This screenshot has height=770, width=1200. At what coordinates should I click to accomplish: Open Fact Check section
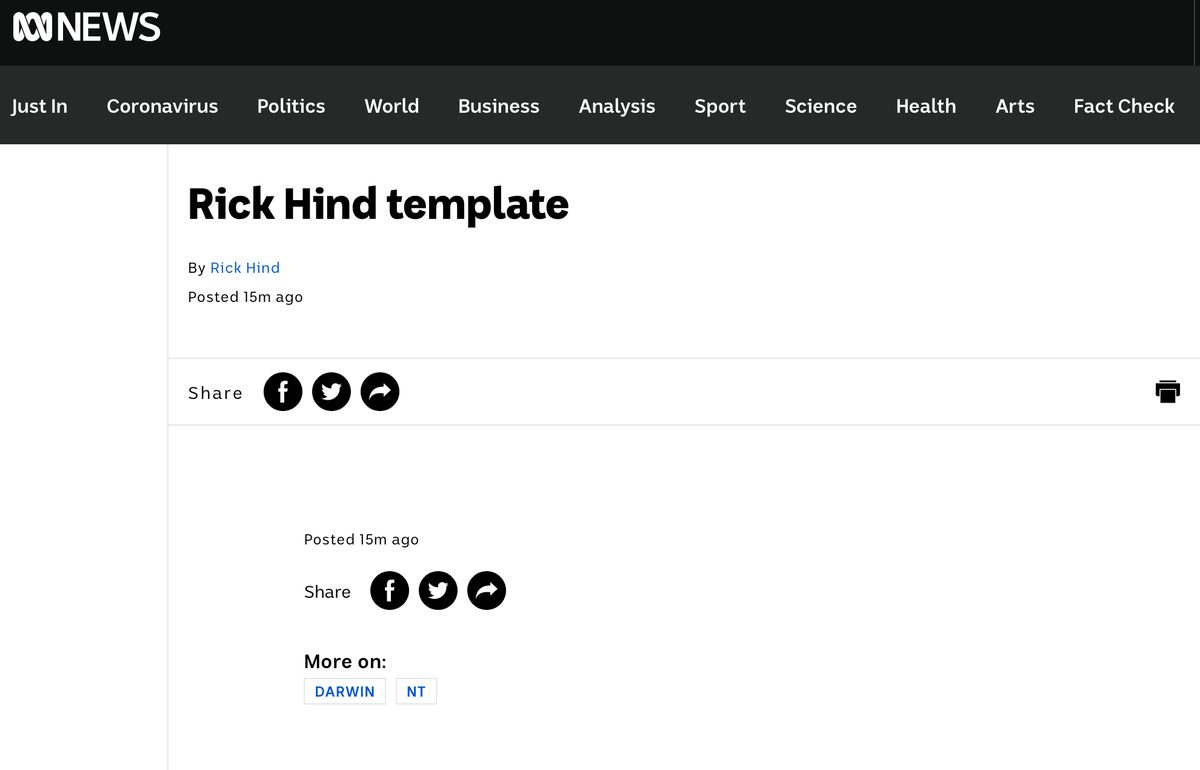1124,106
